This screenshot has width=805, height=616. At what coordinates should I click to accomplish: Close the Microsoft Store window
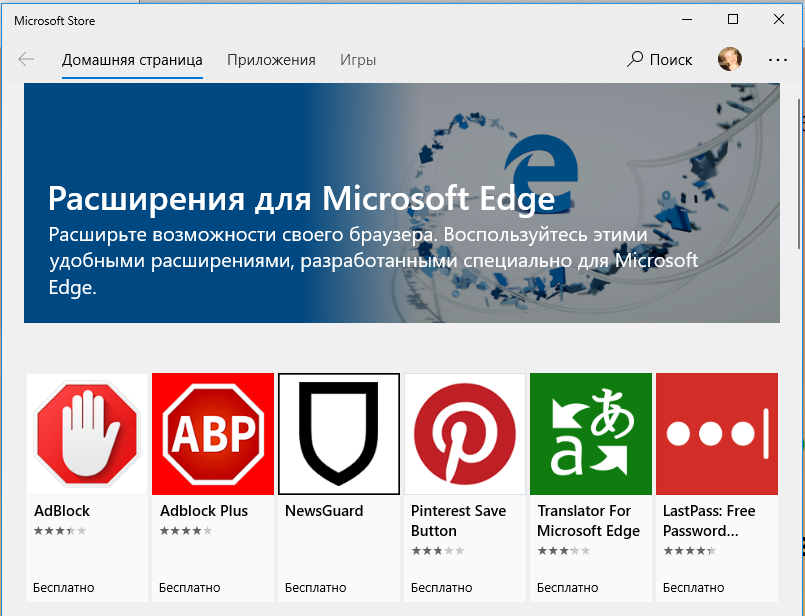point(779,20)
